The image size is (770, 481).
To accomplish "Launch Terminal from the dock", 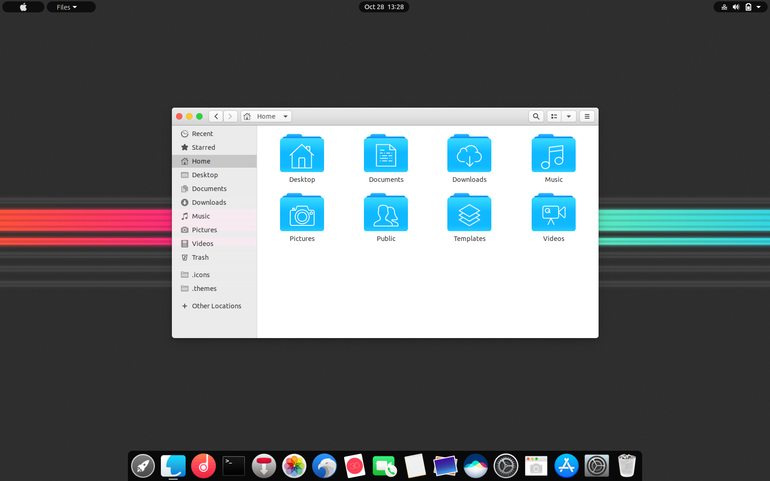I will [233, 466].
